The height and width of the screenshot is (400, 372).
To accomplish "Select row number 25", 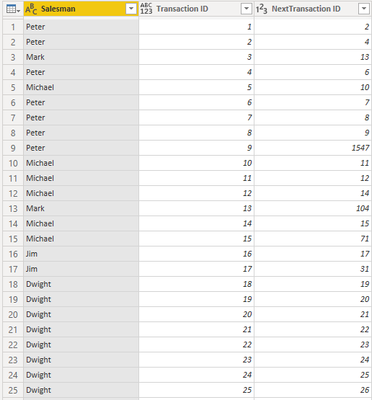I will [13, 390].
